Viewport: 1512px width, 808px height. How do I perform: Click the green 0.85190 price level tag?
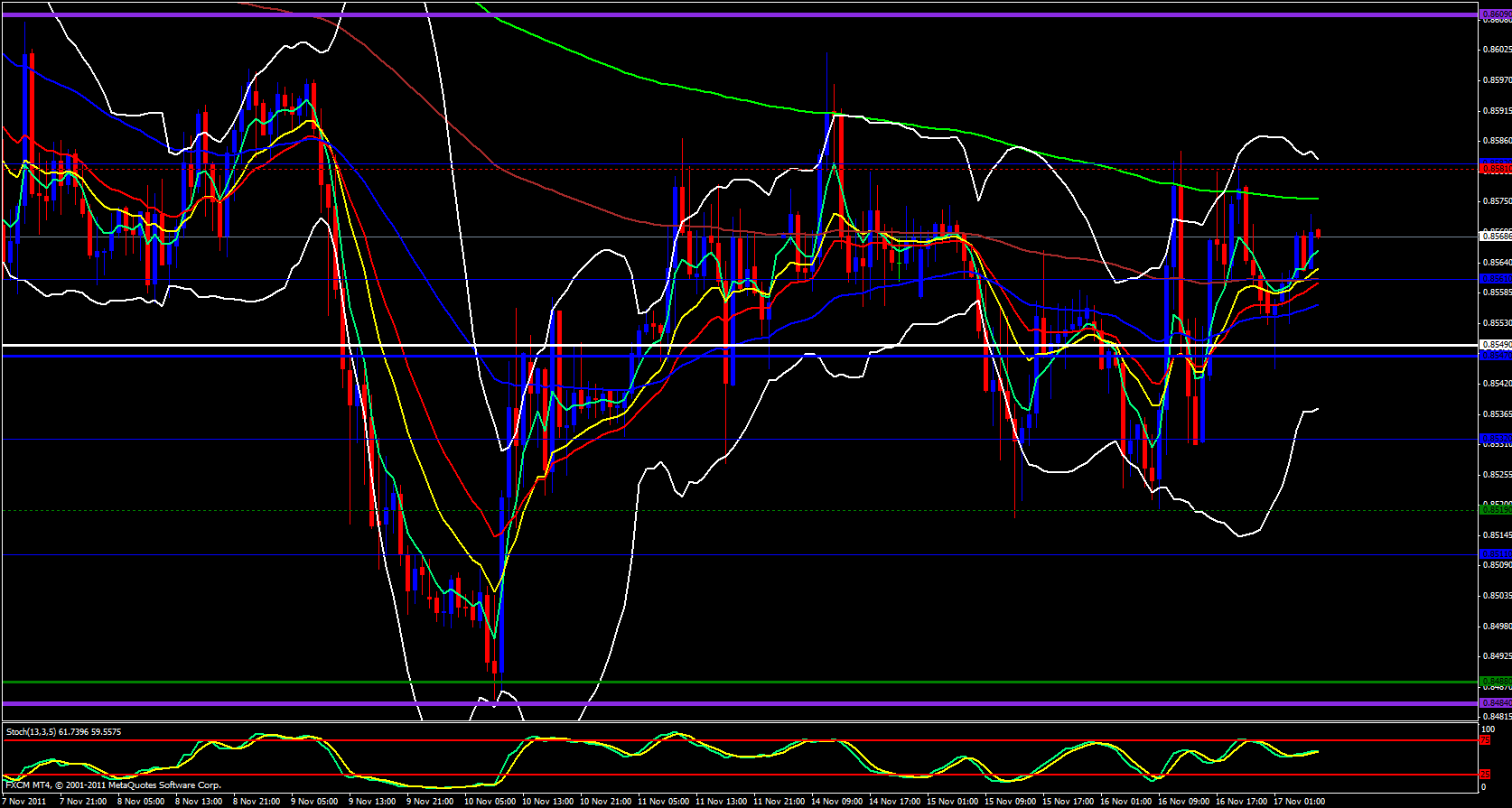1495,510
